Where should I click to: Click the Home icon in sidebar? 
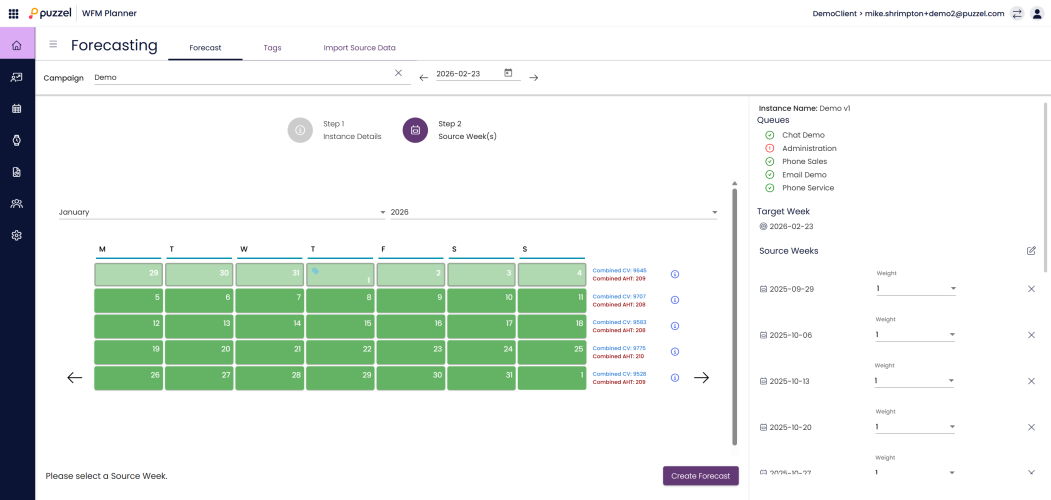(x=17, y=45)
